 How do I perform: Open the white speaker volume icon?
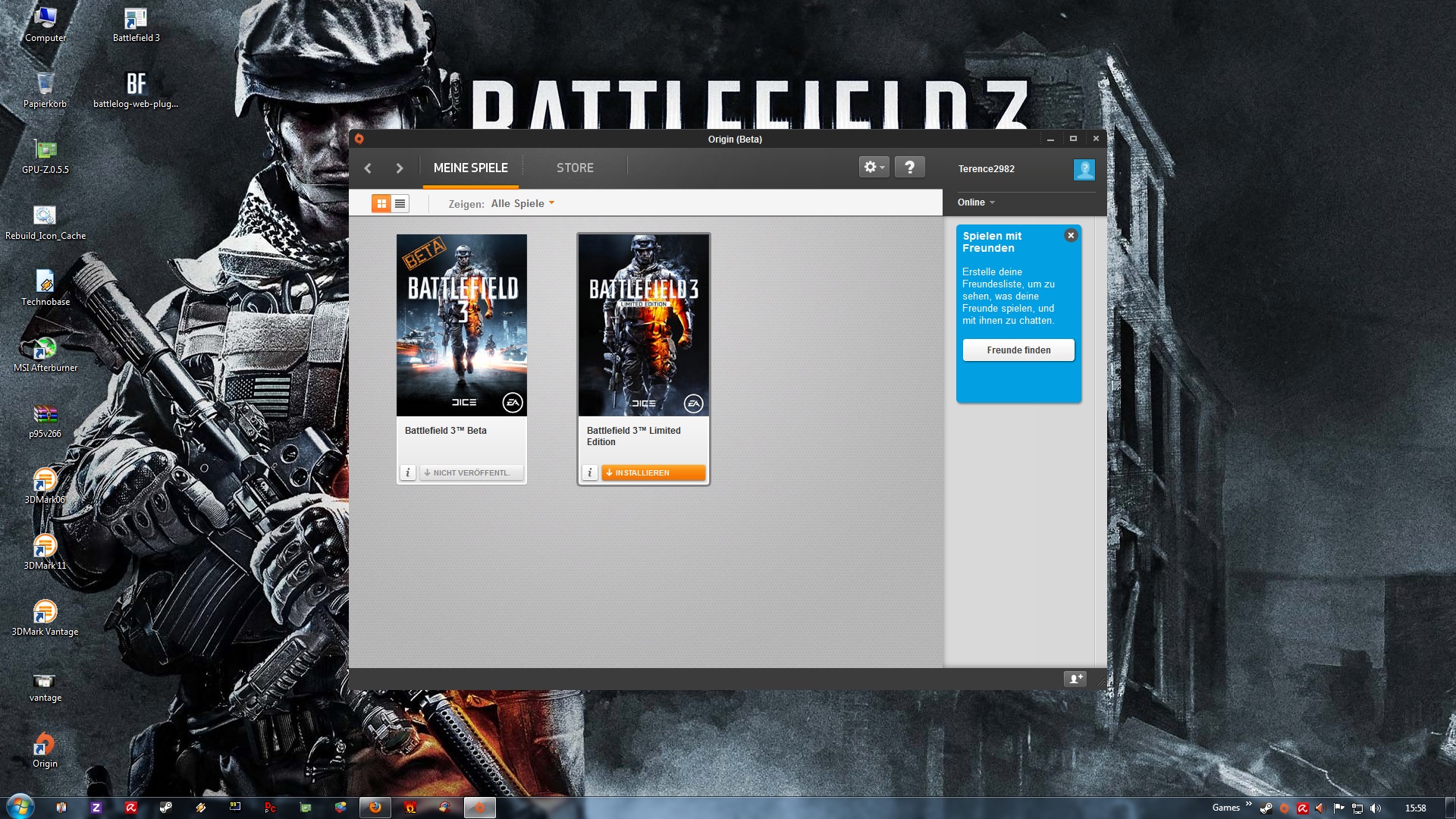[1376, 808]
